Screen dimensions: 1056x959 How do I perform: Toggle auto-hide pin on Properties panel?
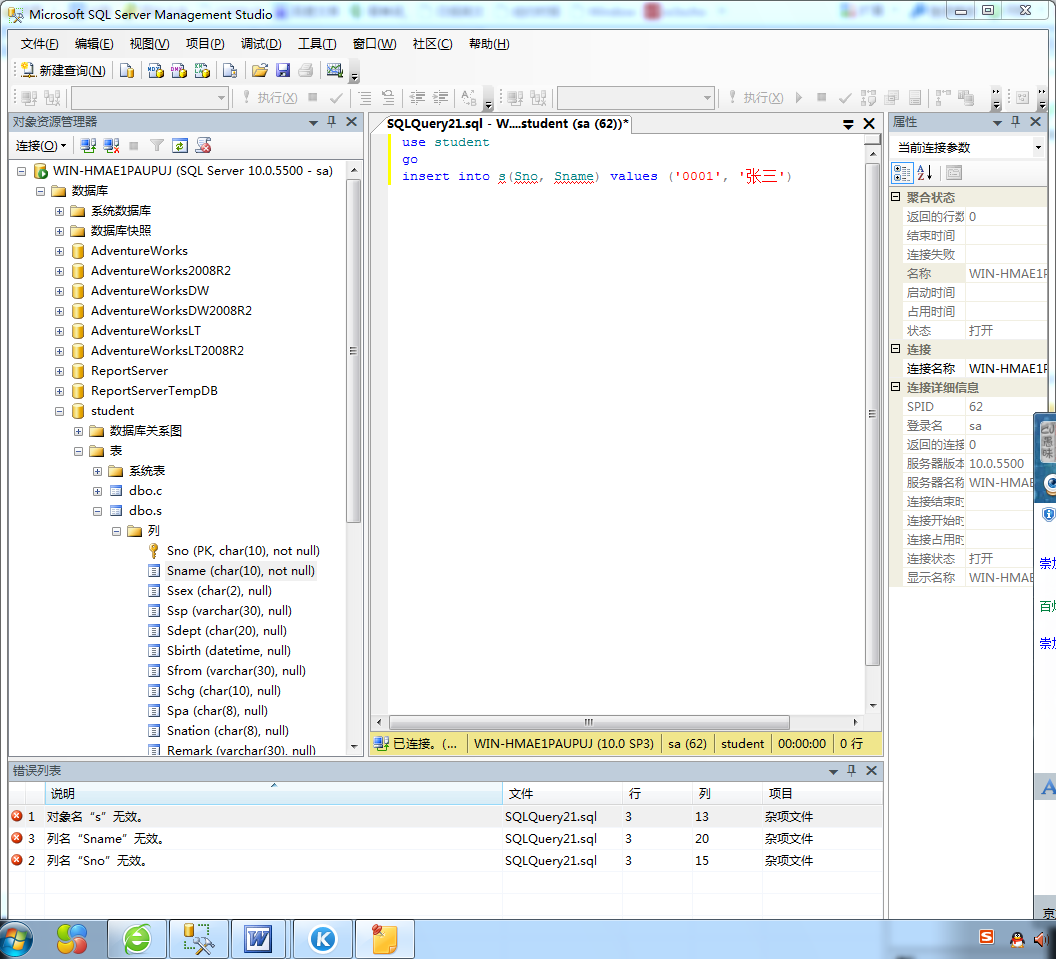(x=1015, y=122)
